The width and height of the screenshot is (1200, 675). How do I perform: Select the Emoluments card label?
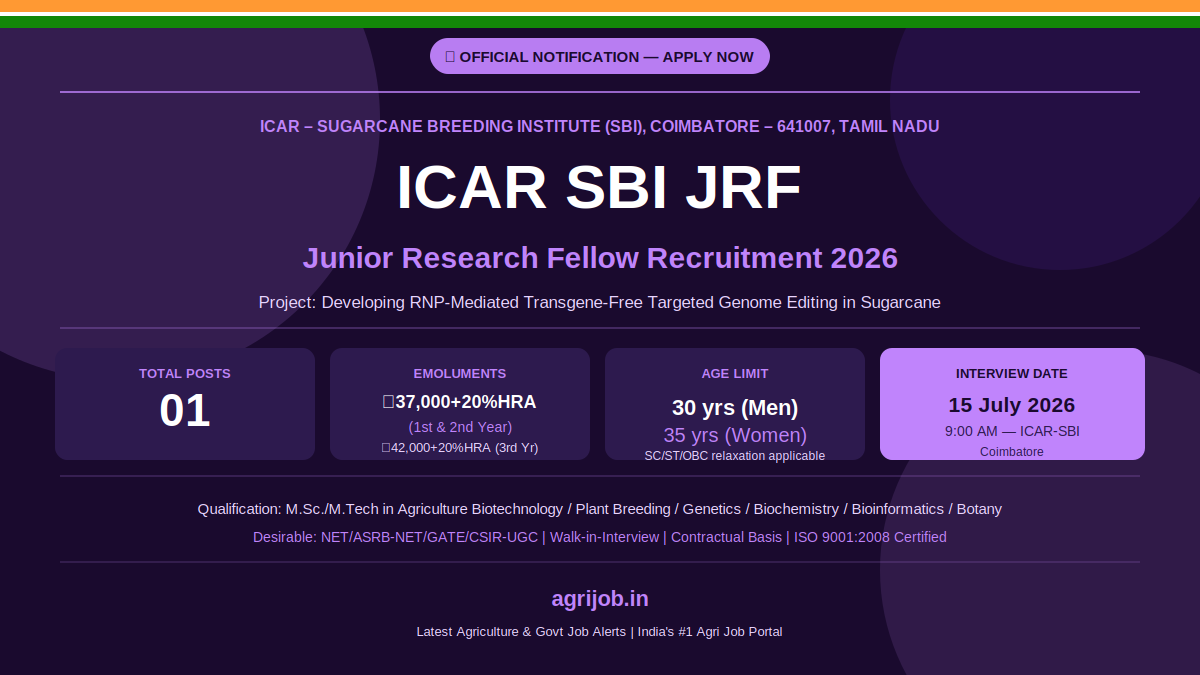coord(460,373)
